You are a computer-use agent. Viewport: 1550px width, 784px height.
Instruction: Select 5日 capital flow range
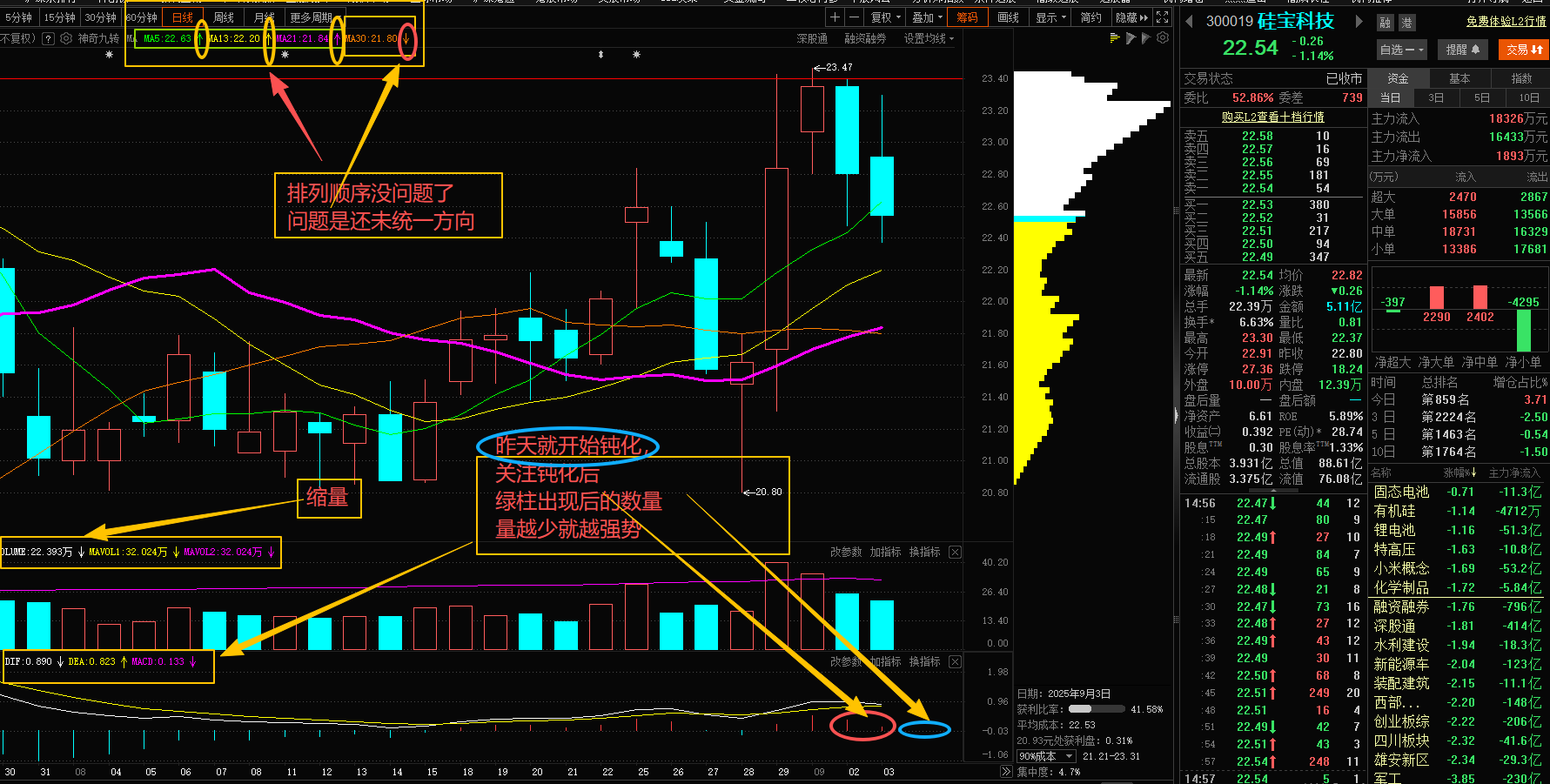1482,97
